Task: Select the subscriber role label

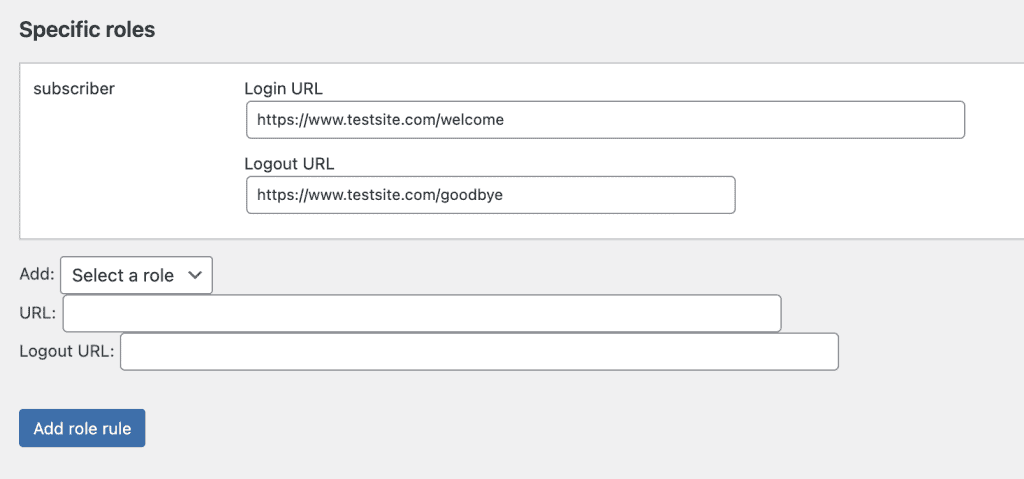Action: point(74,88)
